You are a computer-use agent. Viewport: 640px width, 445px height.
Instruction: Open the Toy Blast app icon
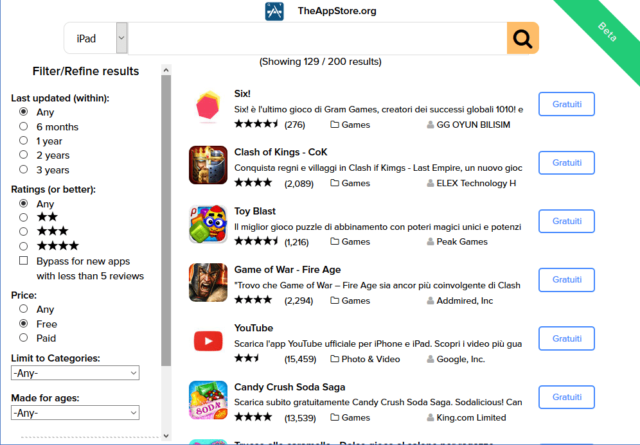coord(208,224)
